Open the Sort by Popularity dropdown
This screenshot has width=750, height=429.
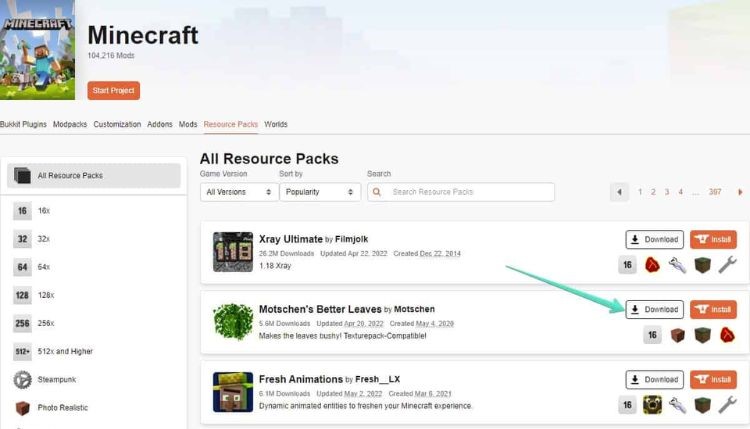click(x=320, y=192)
